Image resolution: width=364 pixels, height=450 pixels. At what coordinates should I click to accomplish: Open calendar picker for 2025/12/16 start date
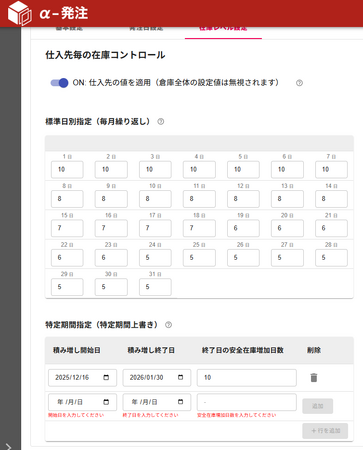point(106,377)
